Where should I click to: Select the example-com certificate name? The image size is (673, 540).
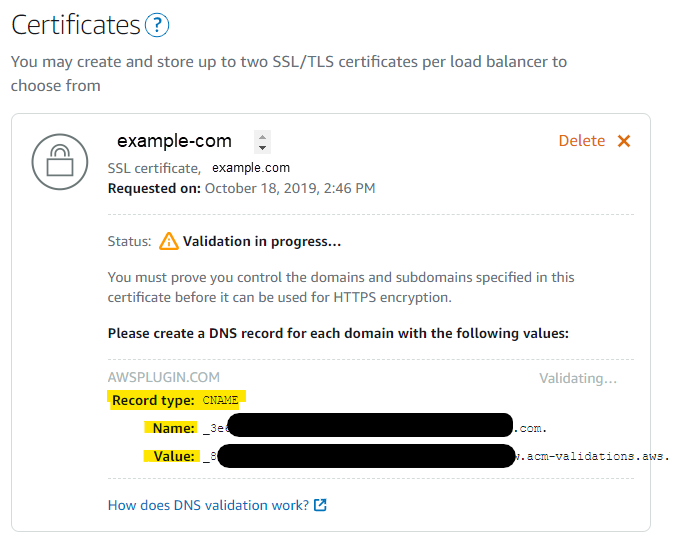tap(174, 141)
